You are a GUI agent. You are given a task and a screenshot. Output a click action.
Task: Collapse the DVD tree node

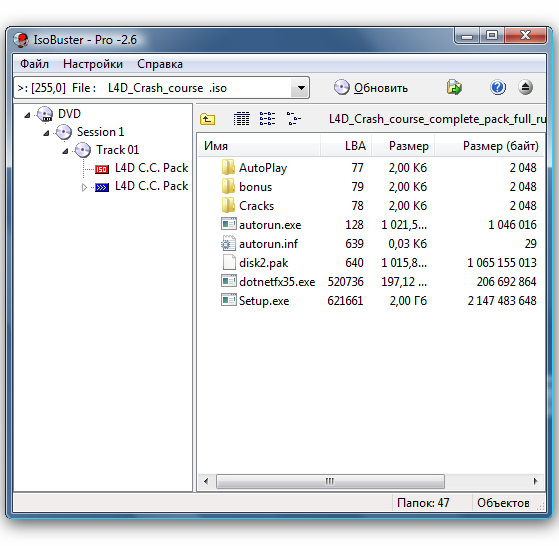click(x=27, y=115)
